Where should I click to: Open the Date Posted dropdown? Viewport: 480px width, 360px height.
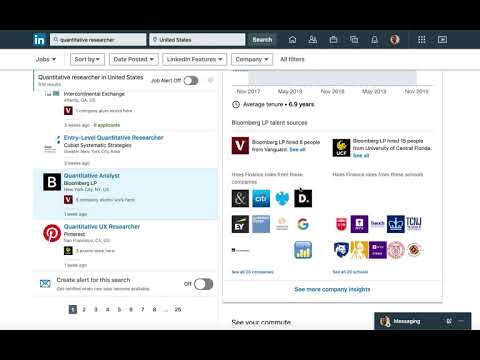point(133,59)
